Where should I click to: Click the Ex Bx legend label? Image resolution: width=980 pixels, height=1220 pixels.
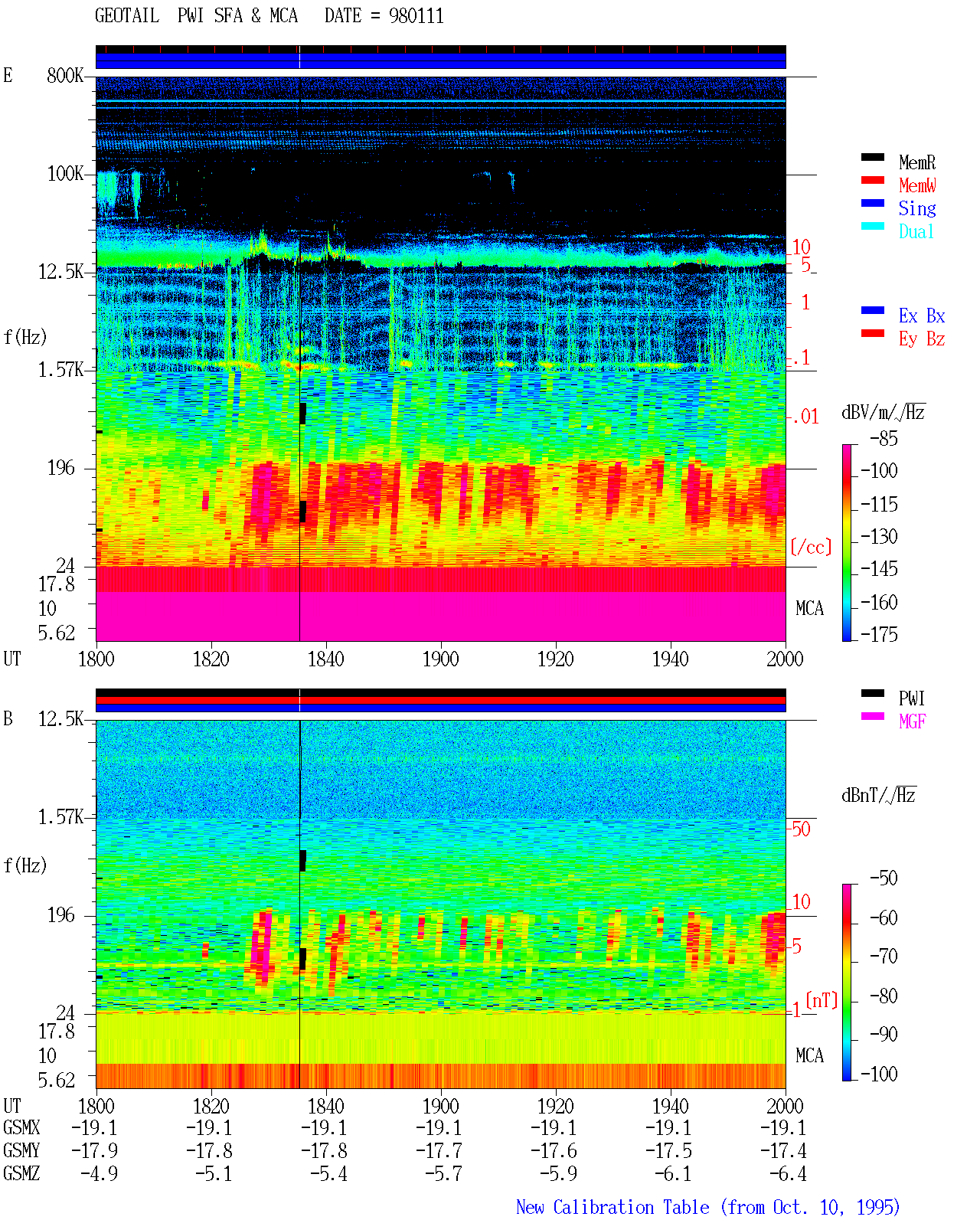pos(922,316)
